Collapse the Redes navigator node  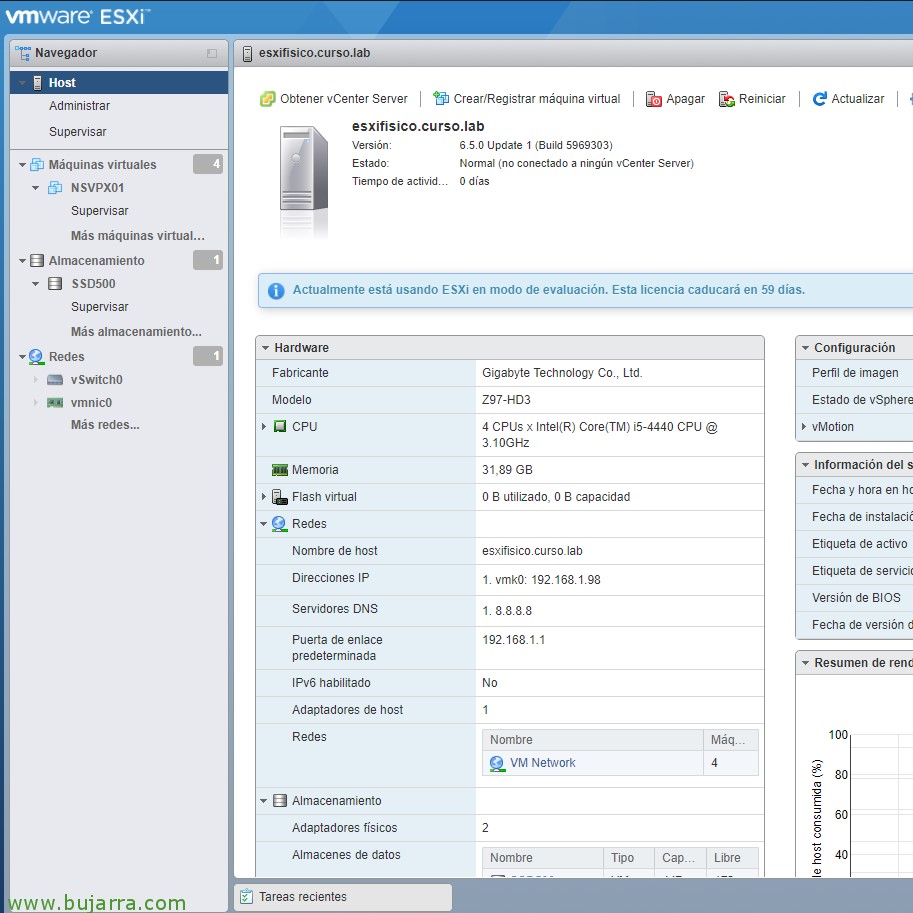(x=22, y=357)
